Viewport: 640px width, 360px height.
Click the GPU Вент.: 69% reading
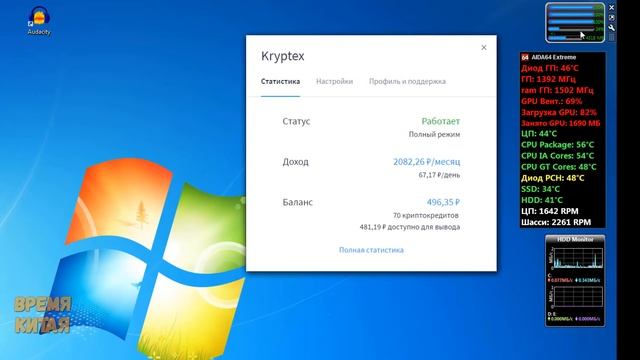tap(551, 101)
